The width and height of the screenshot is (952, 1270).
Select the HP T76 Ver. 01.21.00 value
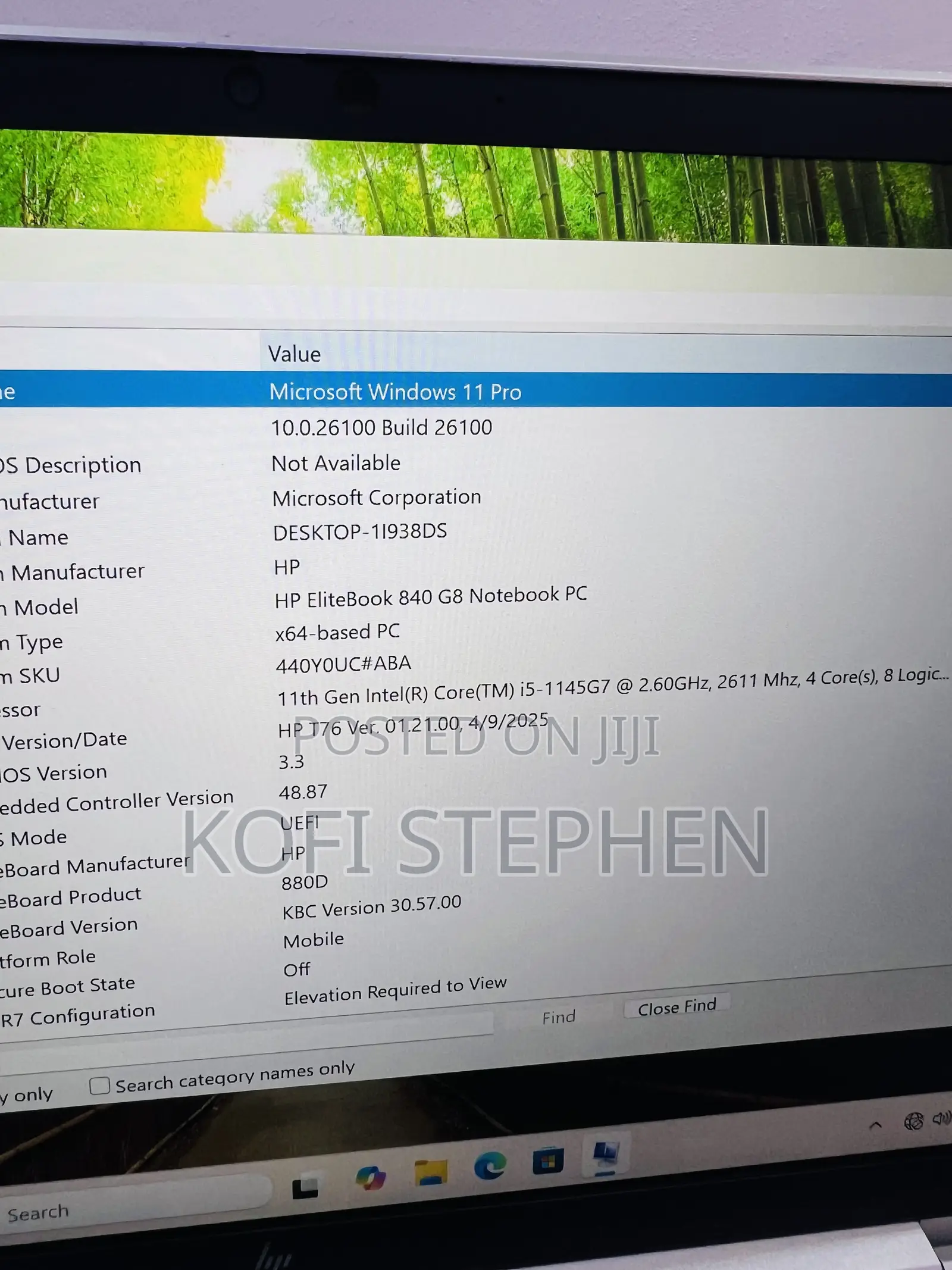pyautogui.click(x=413, y=725)
